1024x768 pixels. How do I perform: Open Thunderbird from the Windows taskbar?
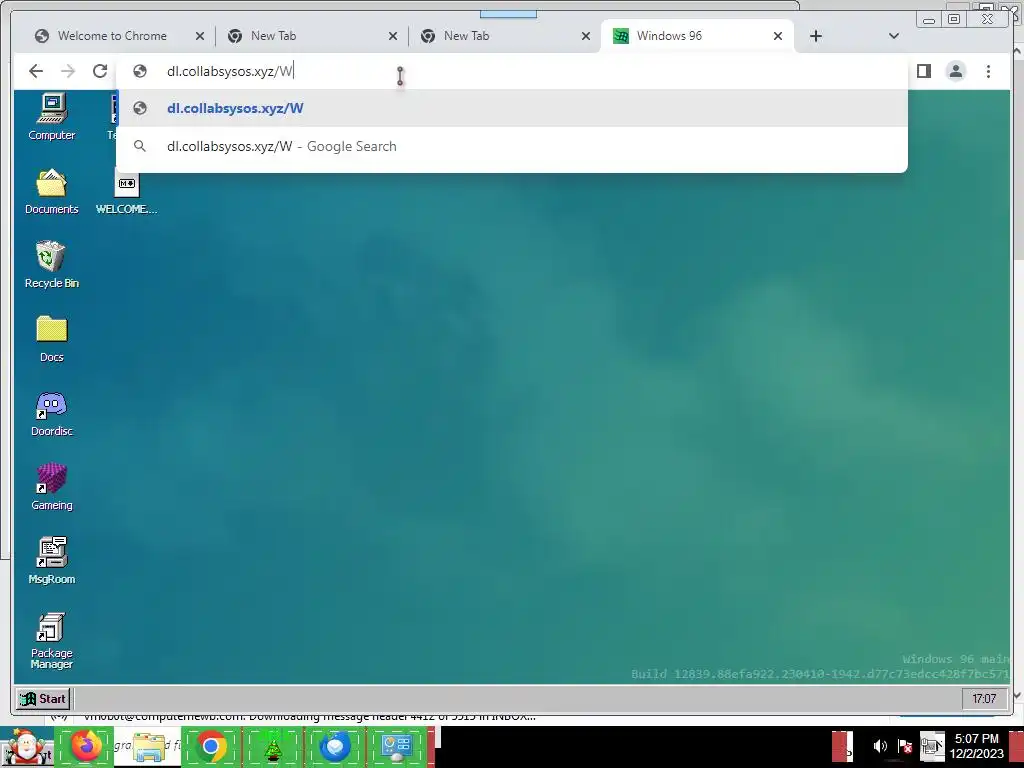pos(335,746)
